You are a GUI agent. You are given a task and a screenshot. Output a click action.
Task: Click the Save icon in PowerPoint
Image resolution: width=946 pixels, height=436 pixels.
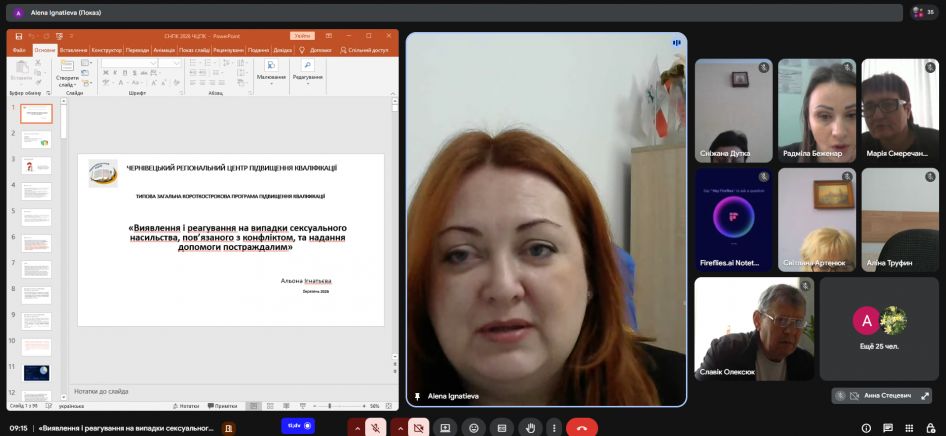tap(18, 35)
